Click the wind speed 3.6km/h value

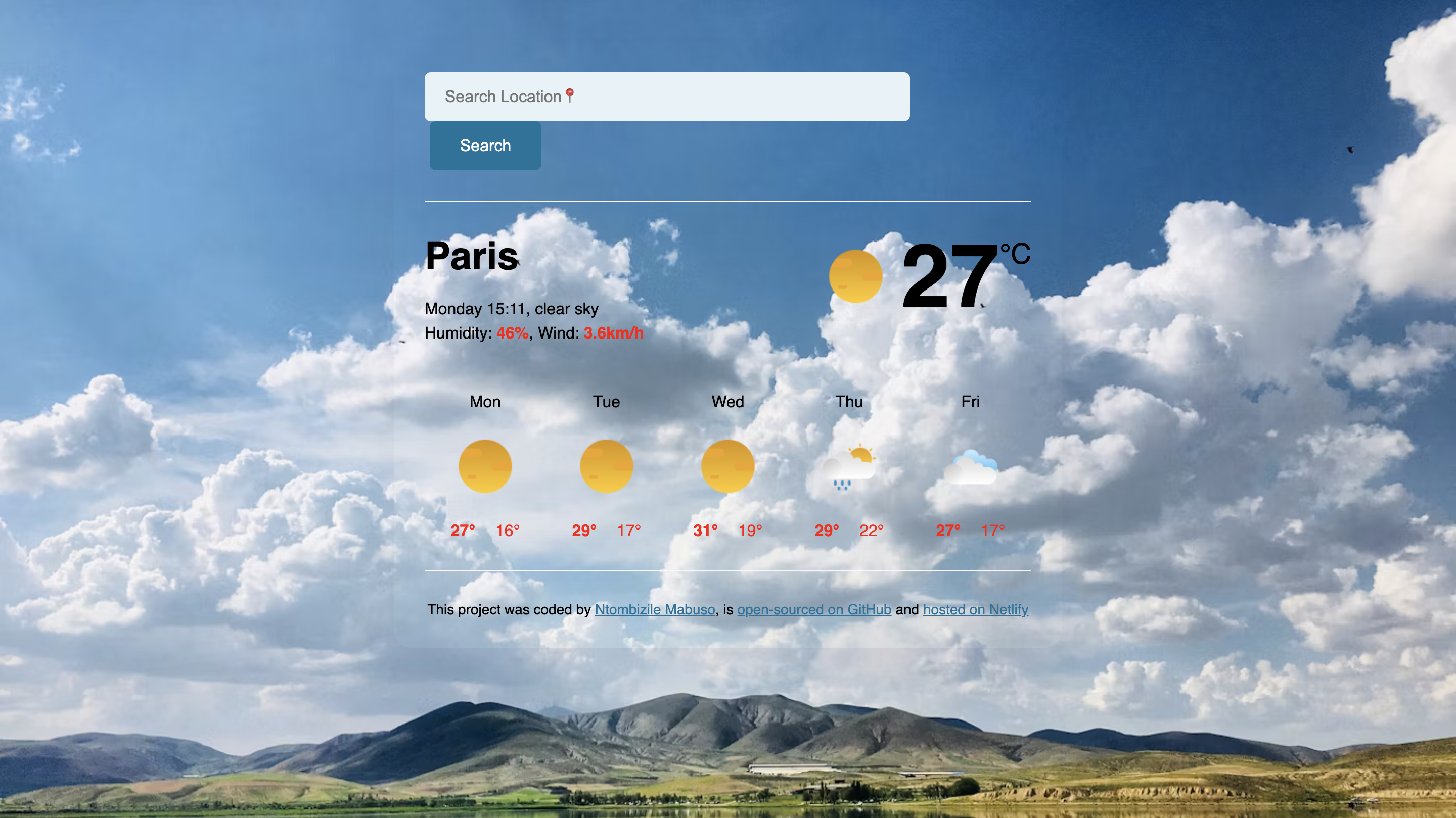pos(613,333)
